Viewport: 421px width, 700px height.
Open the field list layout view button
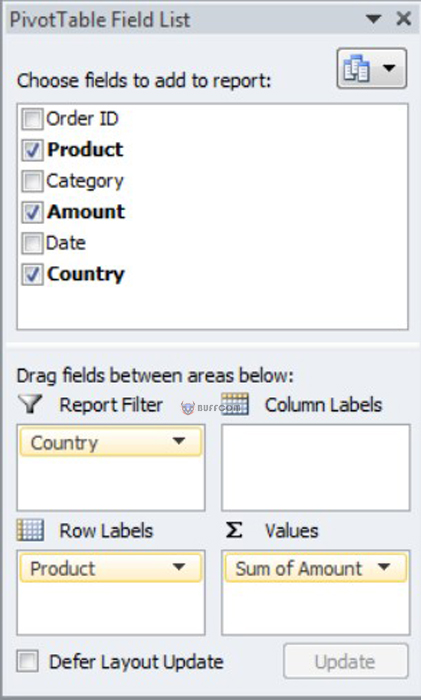(371, 68)
